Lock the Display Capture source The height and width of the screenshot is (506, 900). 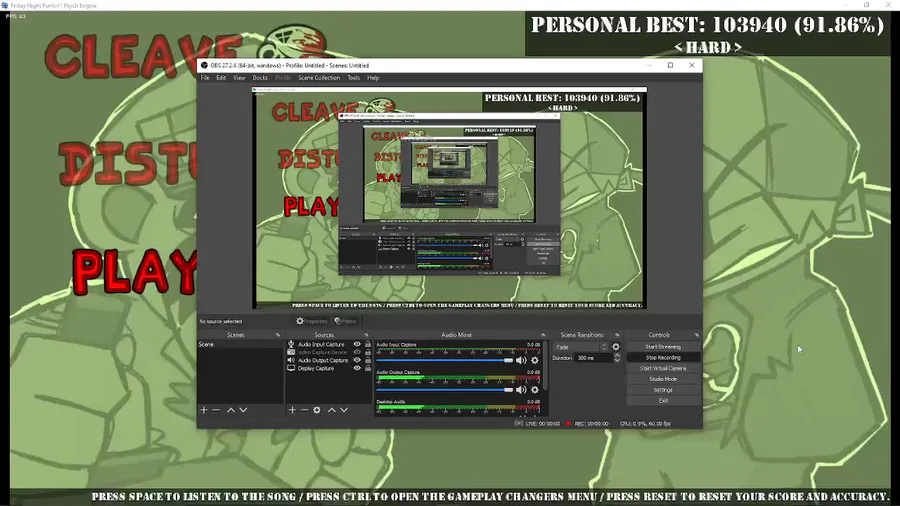click(368, 368)
